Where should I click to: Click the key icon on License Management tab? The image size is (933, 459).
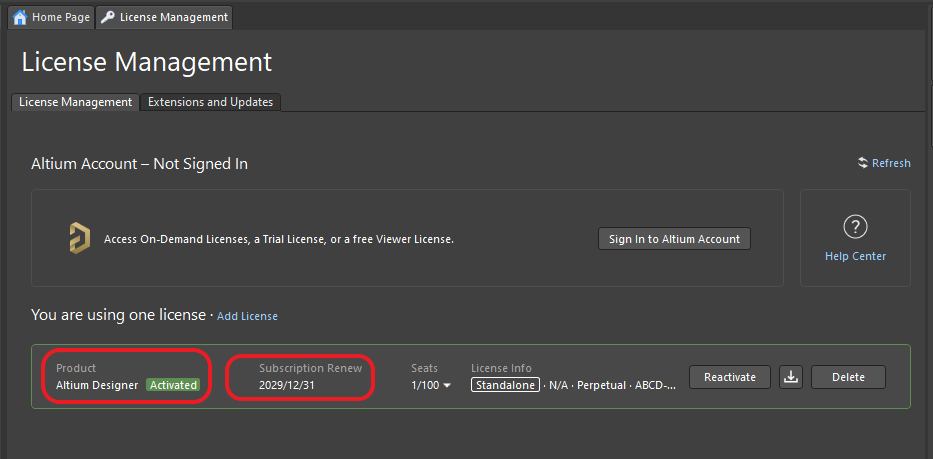(x=108, y=17)
